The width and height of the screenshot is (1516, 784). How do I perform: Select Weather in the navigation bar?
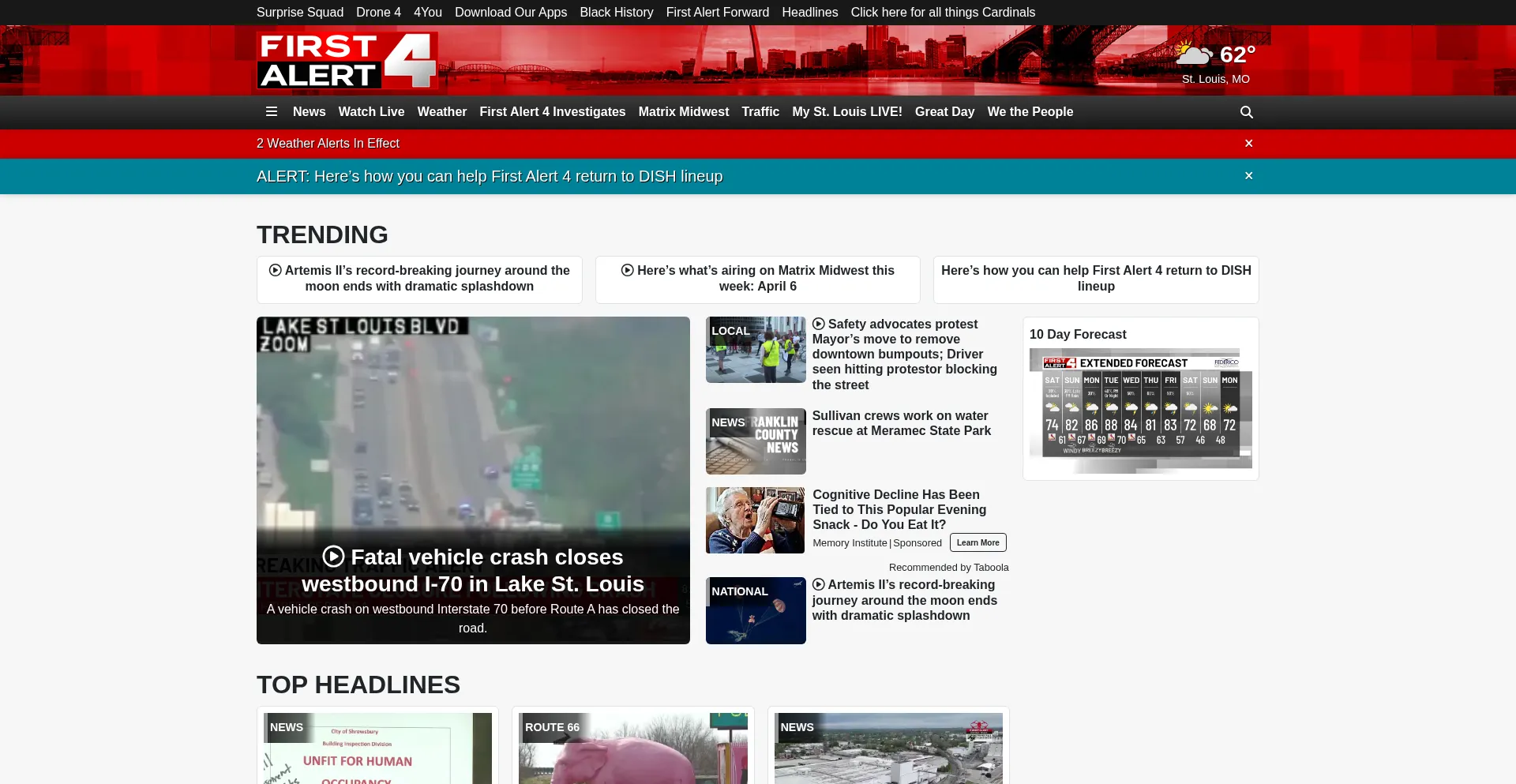click(442, 112)
